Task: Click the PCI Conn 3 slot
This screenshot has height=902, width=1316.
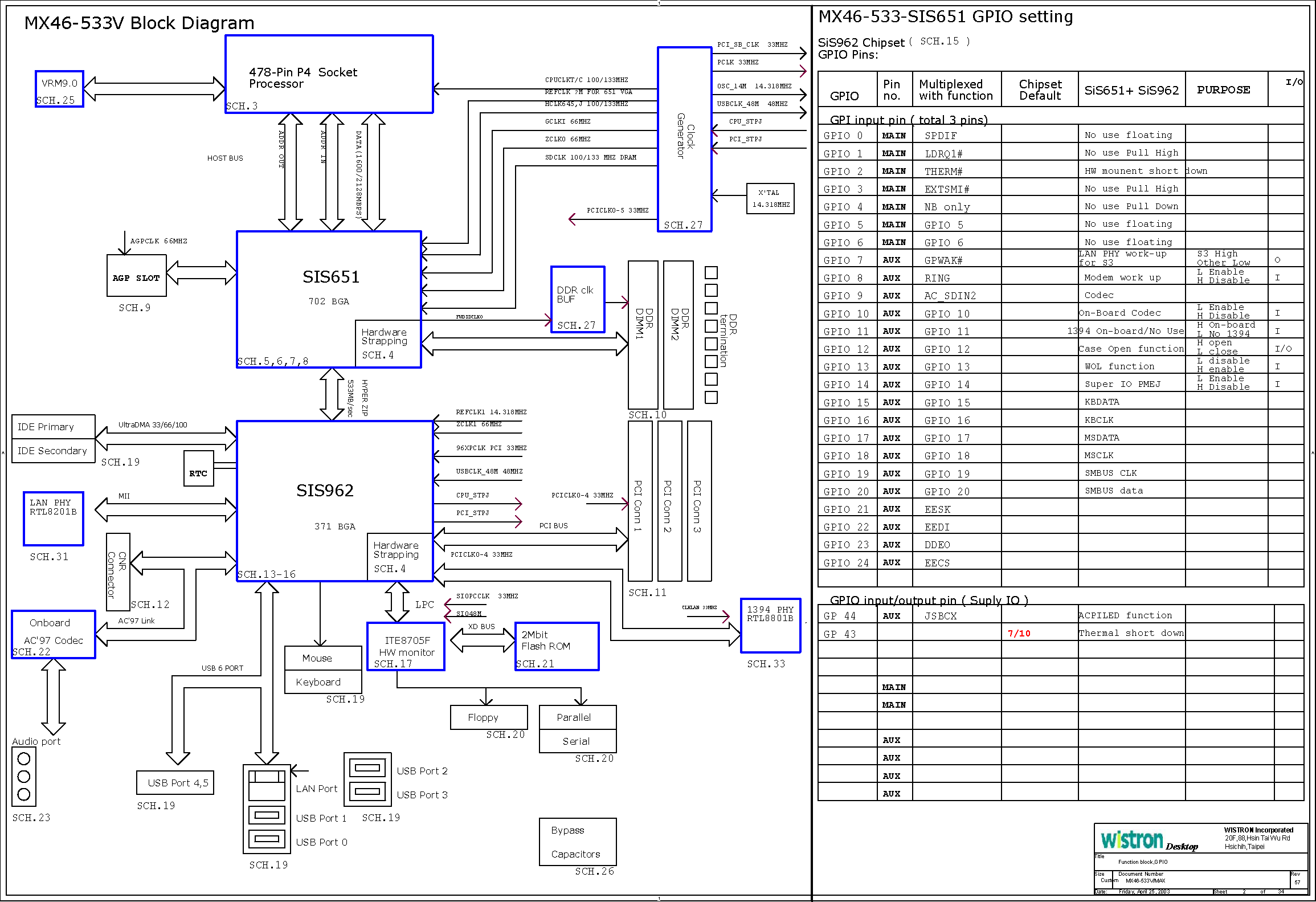Action: 700,501
